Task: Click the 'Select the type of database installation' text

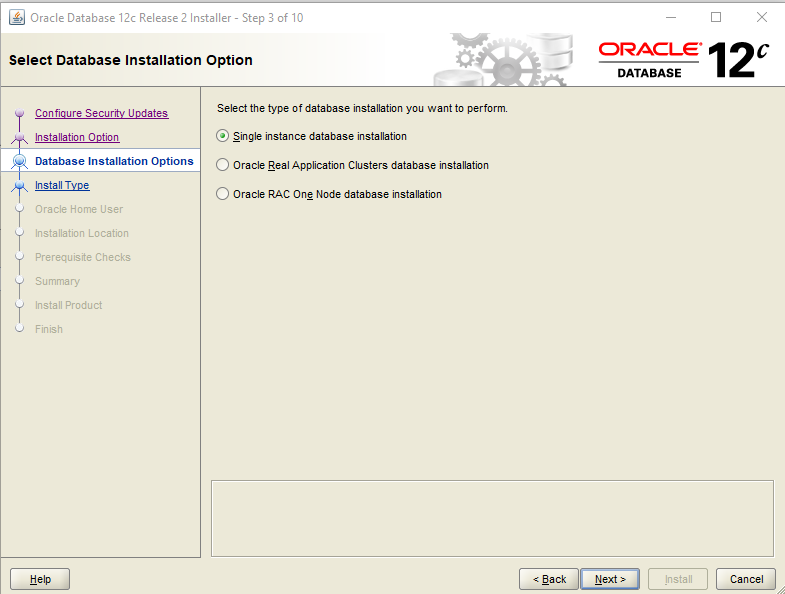Action: pos(362,108)
